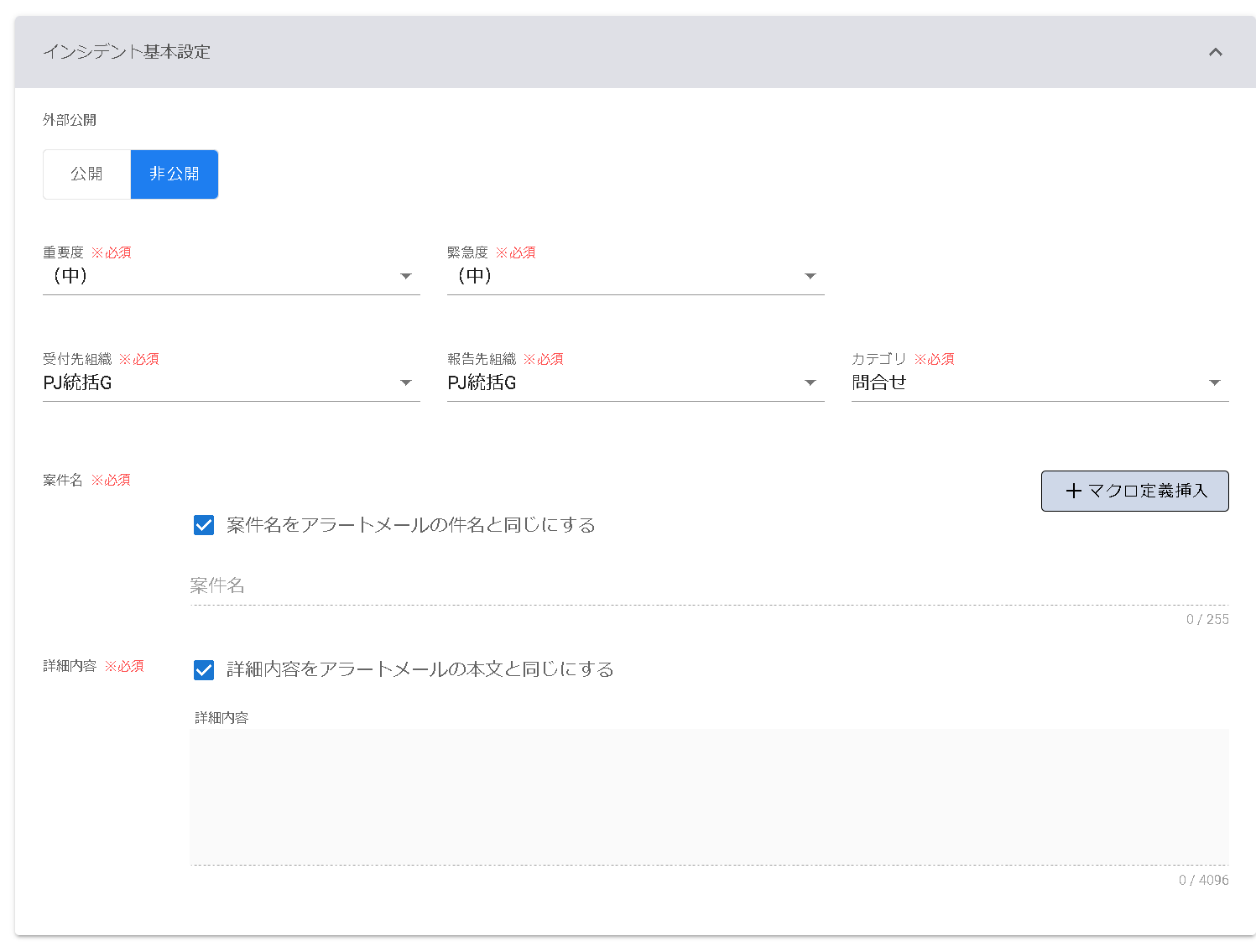
Task: Open the カテゴリ field showing 問合せ
Action: click(x=1024, y=382)
